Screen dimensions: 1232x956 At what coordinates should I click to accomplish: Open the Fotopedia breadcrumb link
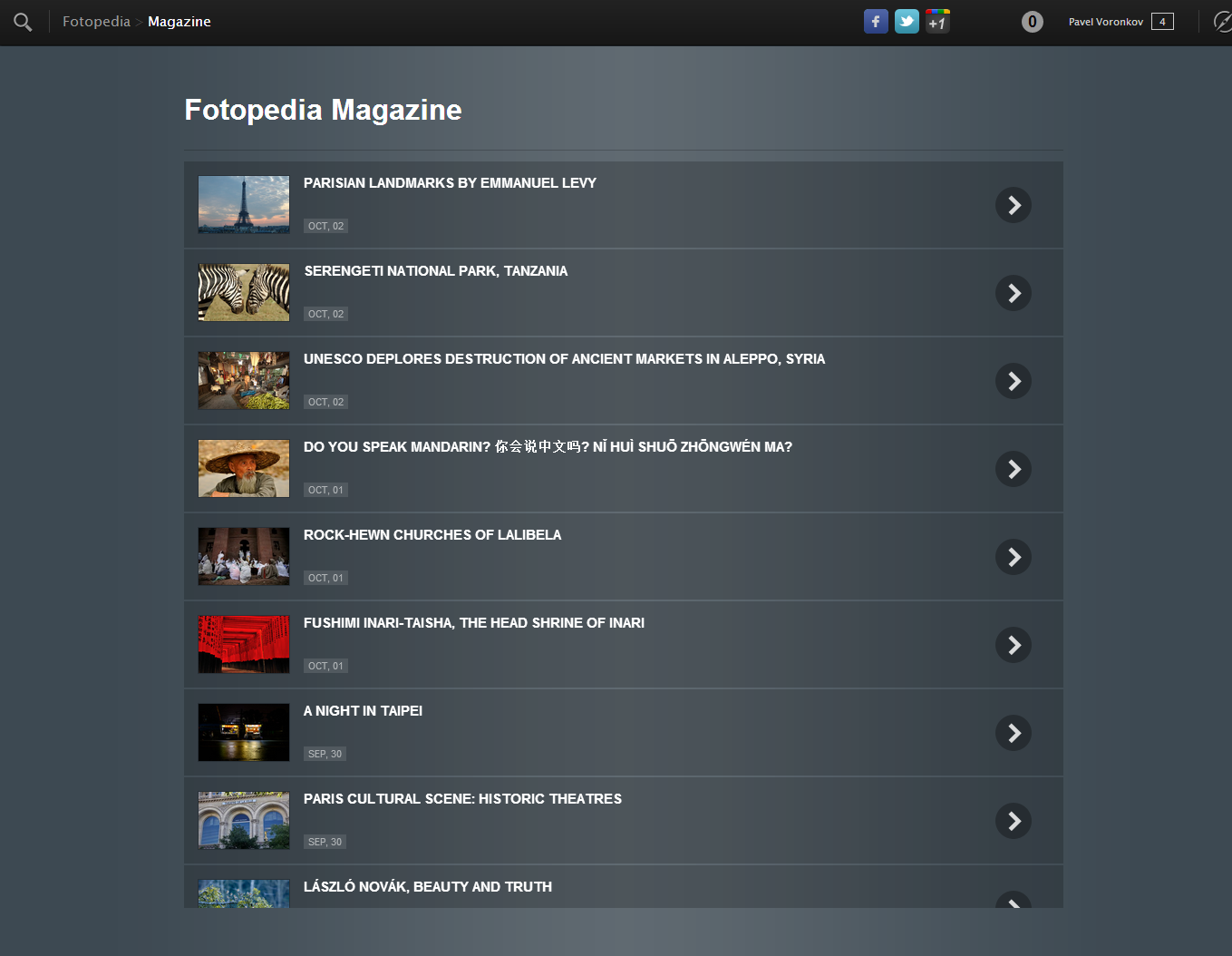(96, 22)
